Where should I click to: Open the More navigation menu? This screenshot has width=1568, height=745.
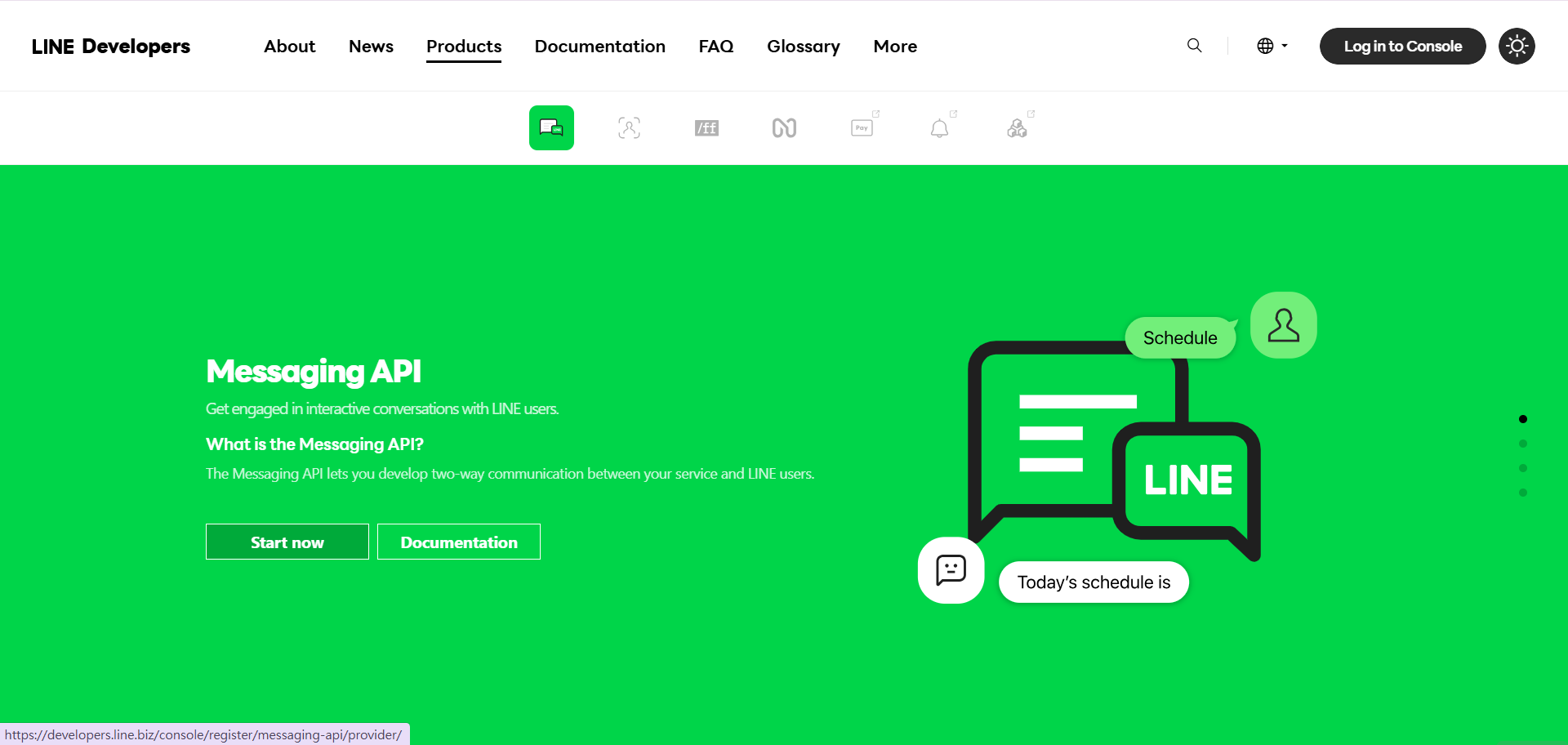[x=895, y=47]
